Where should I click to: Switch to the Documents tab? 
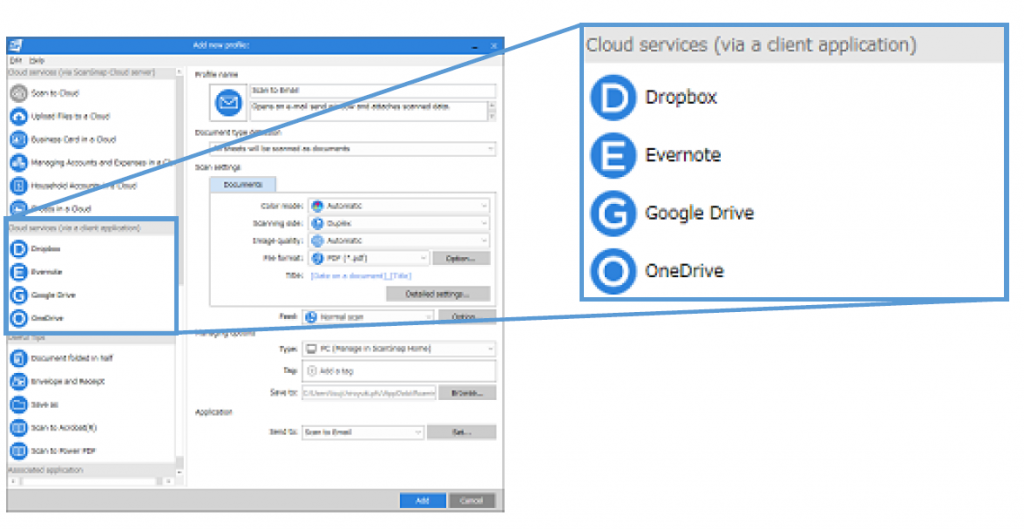243,185
